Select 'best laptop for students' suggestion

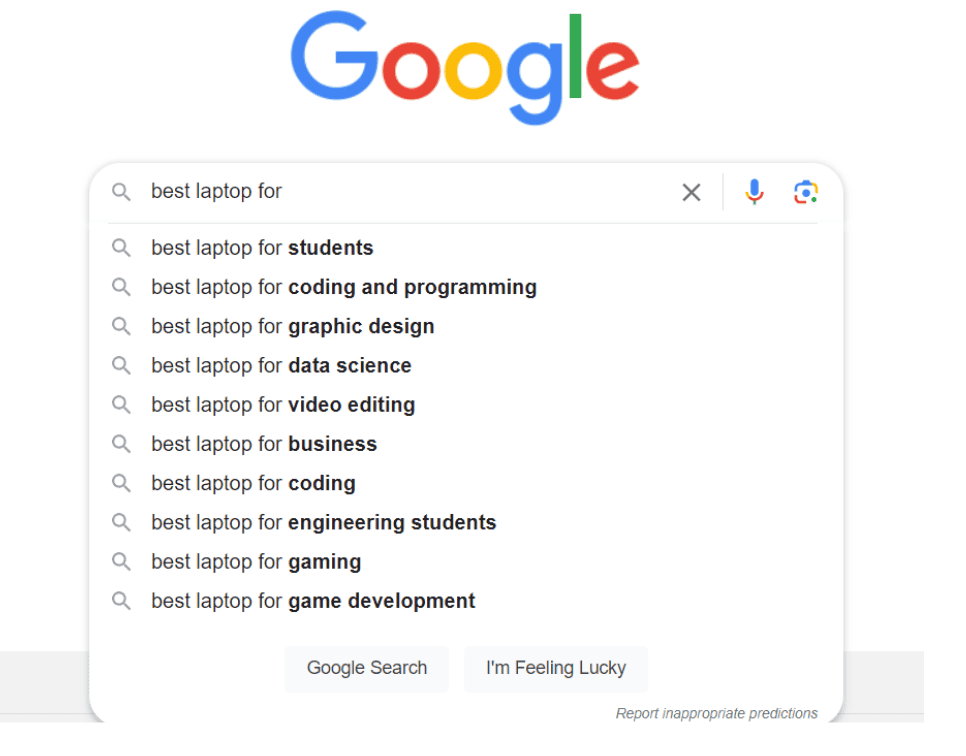point(262,248)
